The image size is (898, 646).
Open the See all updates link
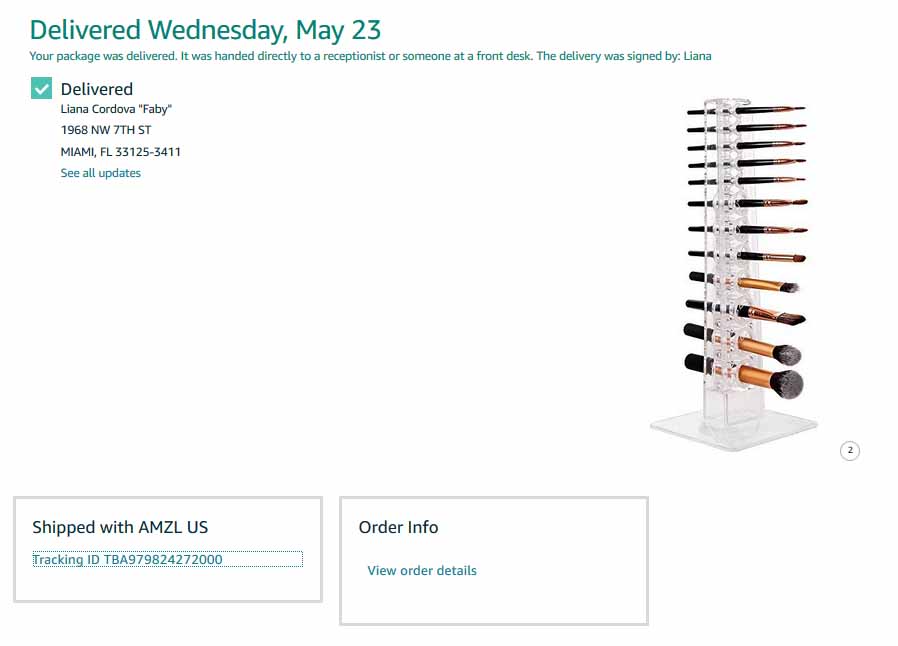coord(101,173)
